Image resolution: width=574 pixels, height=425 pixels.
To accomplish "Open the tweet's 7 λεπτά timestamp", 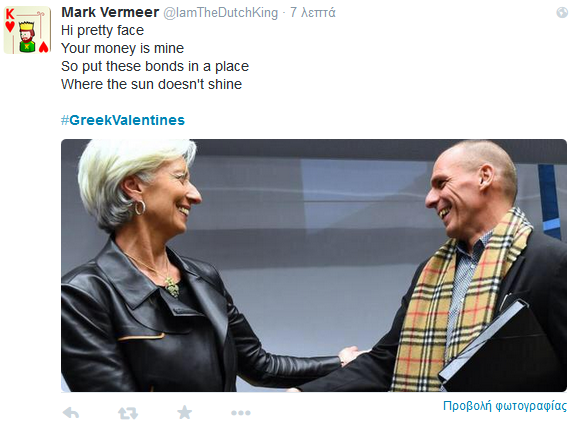I will point(313,12).
